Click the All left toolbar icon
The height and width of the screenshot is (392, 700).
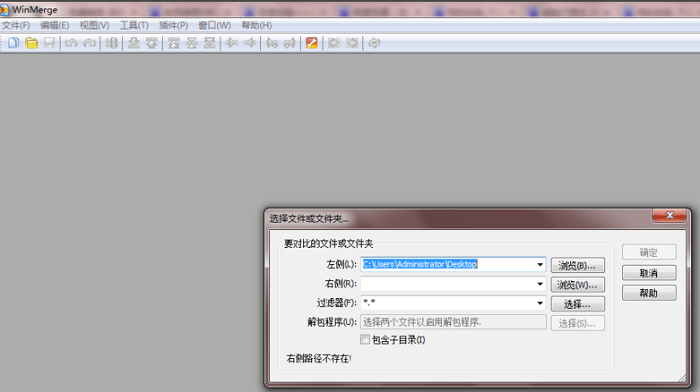tap(352, 43)
